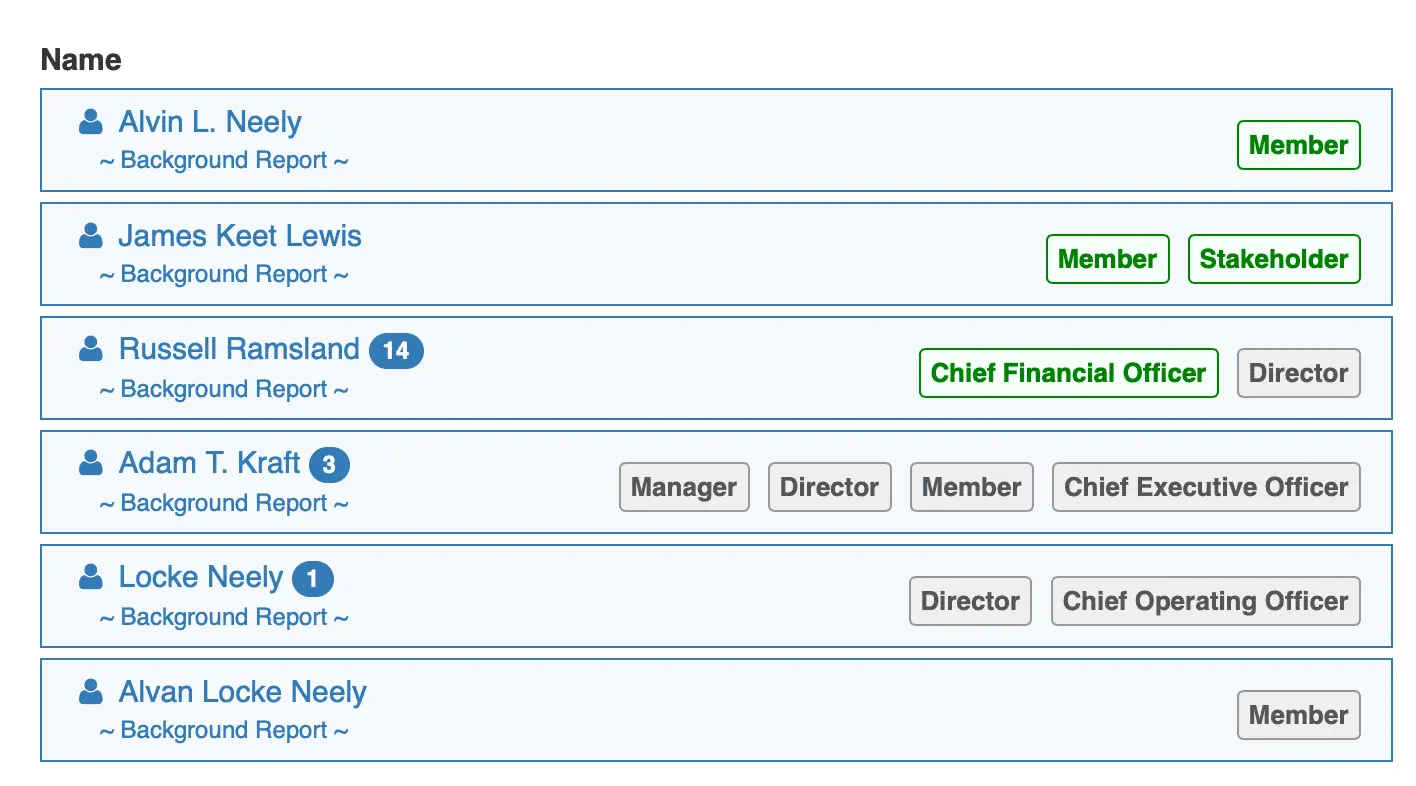Image resolution: width=1416 pixels, height=786 pixels.
Task: Click the person icon beside Alvan Locke Neely
Action: point(91,691)
